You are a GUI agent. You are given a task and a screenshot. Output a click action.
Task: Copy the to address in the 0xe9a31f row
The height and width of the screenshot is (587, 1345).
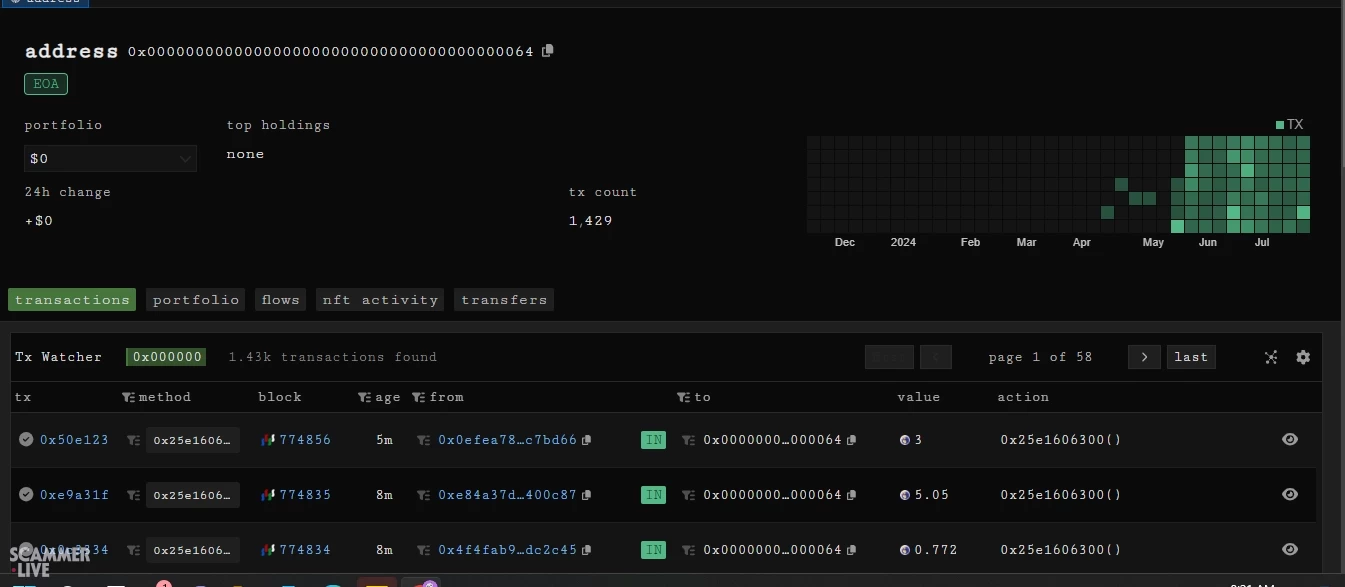(852, 495)
